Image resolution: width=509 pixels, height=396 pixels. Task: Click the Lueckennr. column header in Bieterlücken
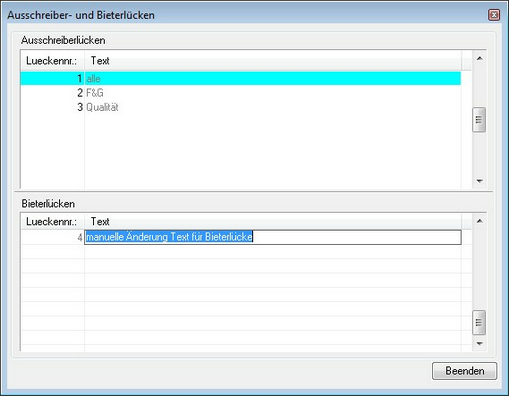tap(52, 221)
